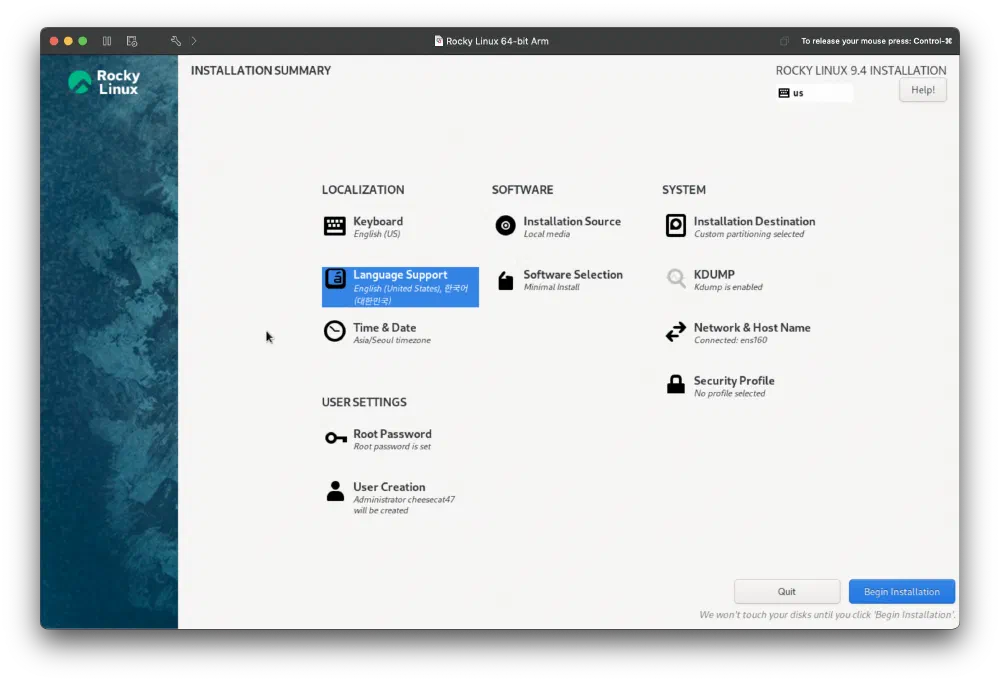This screenshot has width=1000, height=682.
Task: Suspend the VM with the pause icon
Action: [106, 41]
